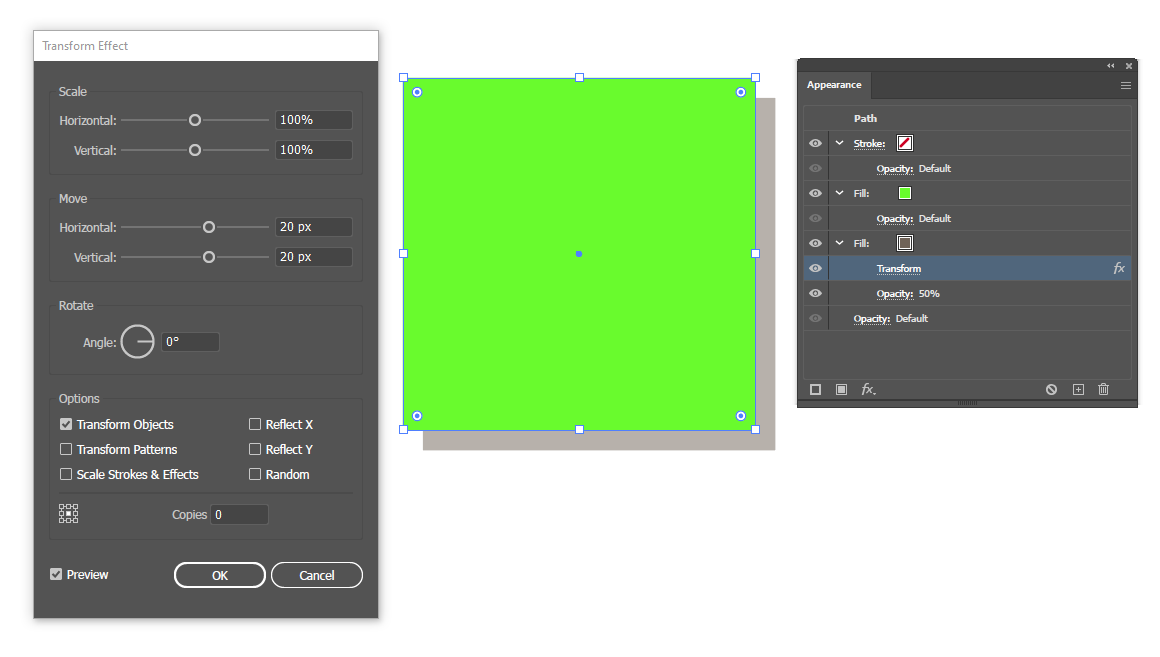Click the fx icon on Transform row

[1119, 269]
